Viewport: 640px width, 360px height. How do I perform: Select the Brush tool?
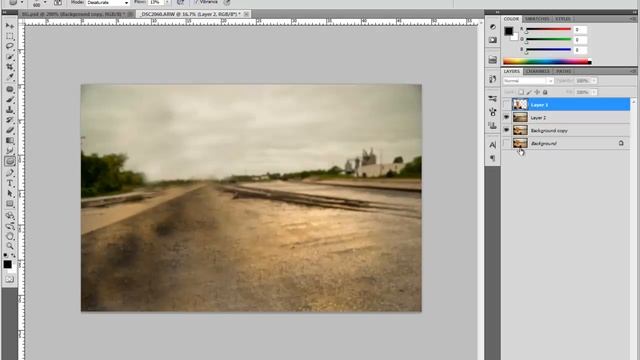(x=10, y=100)
